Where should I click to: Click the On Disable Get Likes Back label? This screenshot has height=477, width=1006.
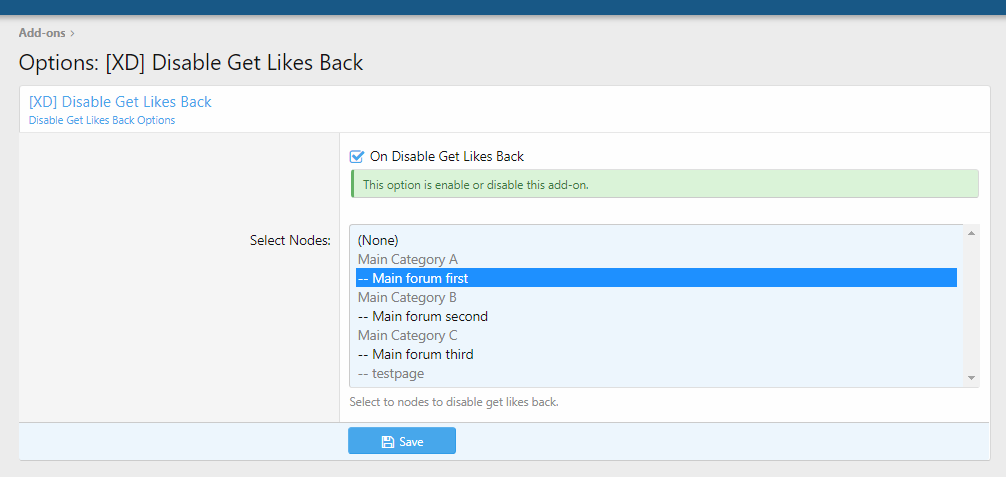click(x=447, y=156)
